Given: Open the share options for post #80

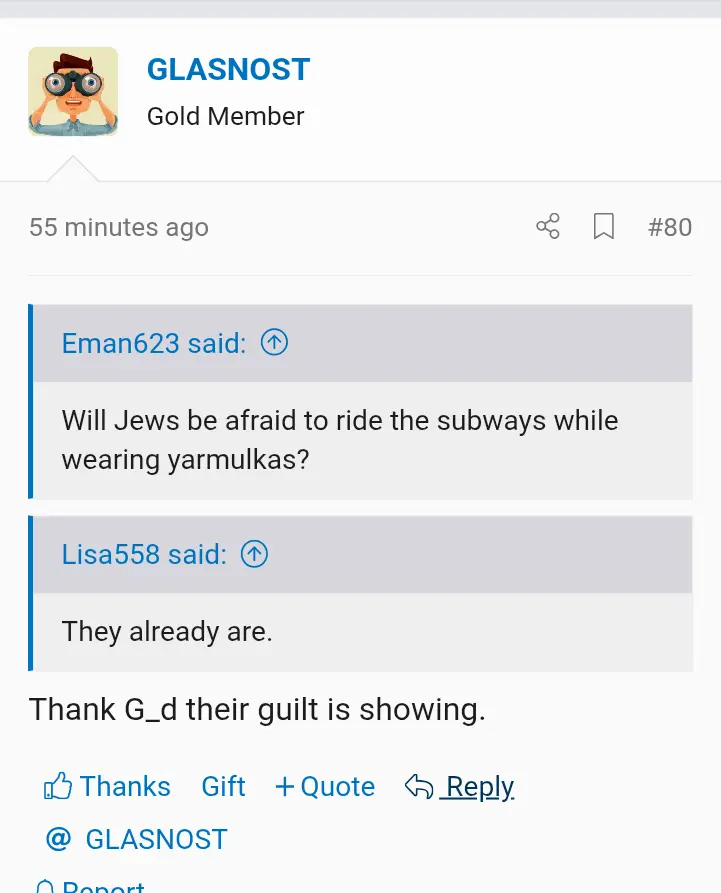Looking at the screenshot, I should [547, 227].
